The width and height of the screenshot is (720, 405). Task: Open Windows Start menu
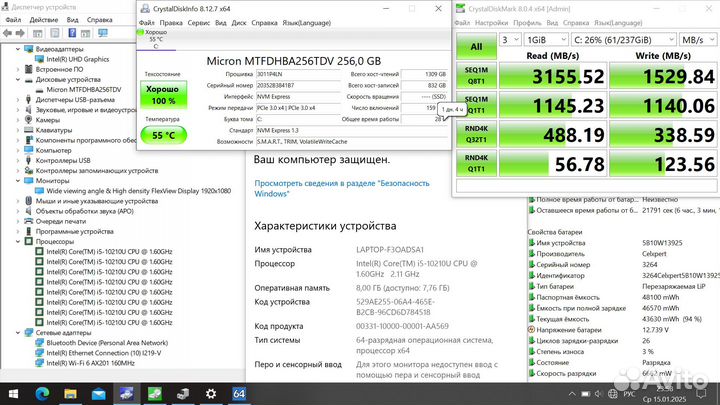[x=13, y=394]
